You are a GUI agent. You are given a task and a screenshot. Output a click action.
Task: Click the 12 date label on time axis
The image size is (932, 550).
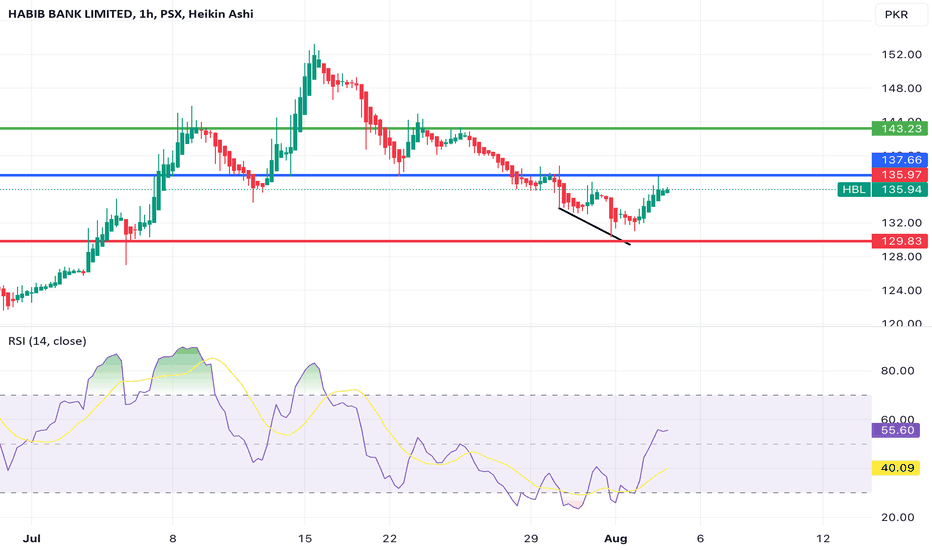[823, 539]
